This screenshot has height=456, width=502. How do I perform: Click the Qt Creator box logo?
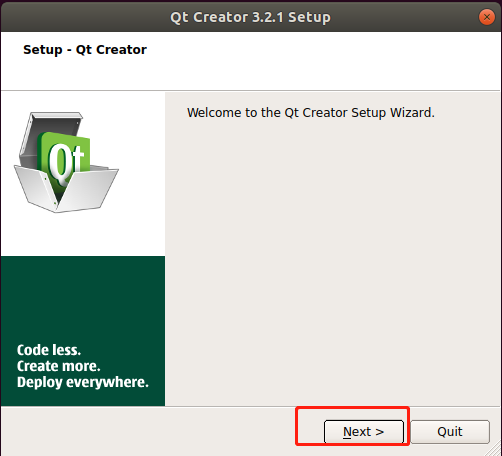coord(66,162)
